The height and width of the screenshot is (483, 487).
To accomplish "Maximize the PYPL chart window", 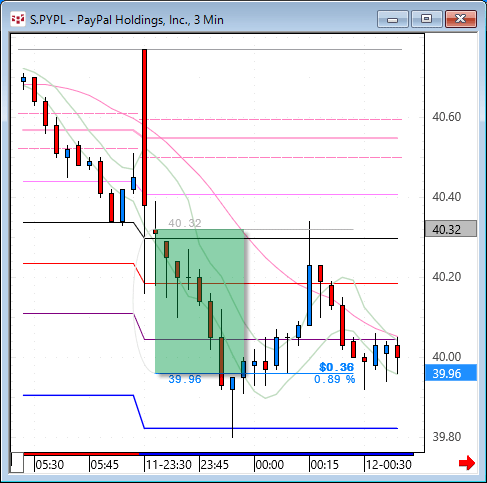I will click(x=426, y=19).
